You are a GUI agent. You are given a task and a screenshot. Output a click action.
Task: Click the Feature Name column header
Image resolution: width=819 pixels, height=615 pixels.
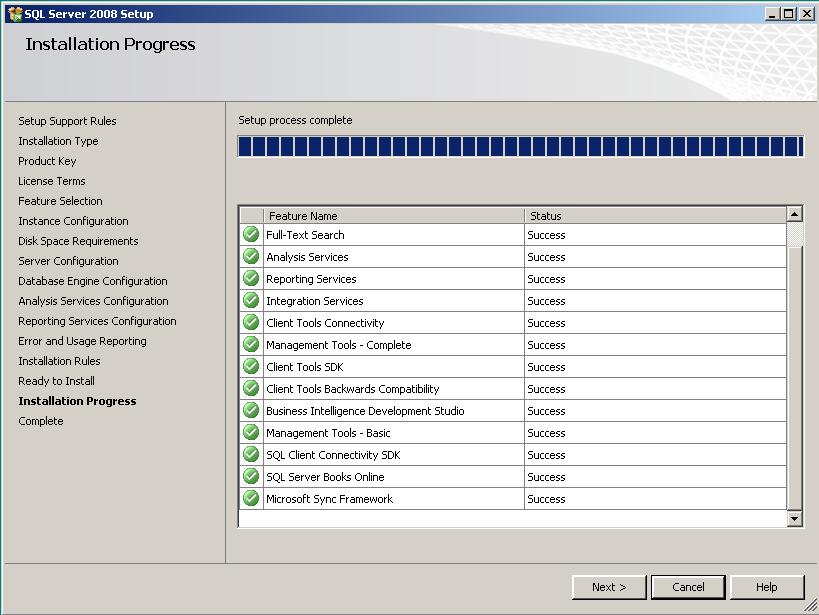(394, 216)
